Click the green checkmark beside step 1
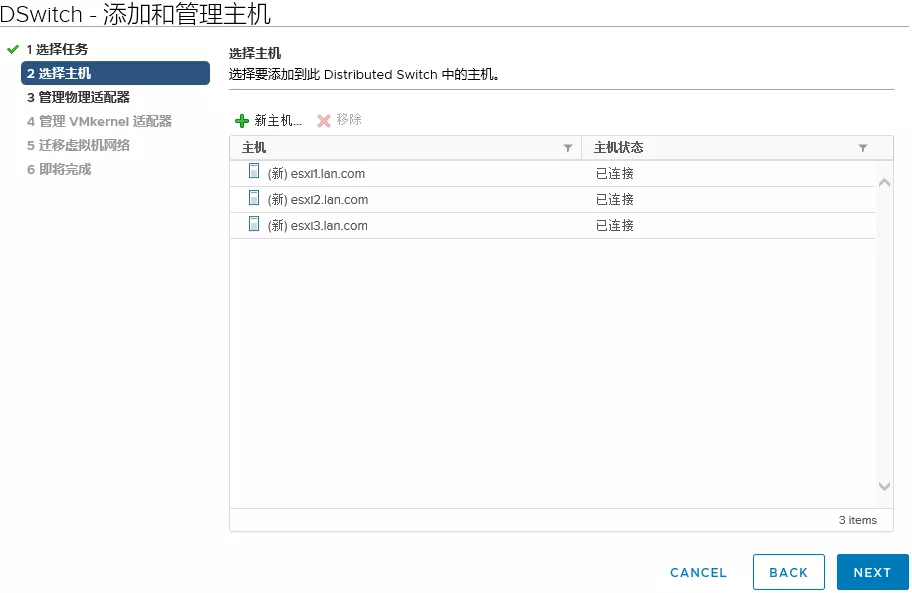The image size is (912, 593). pyautogui.click(x=13, y=49)
